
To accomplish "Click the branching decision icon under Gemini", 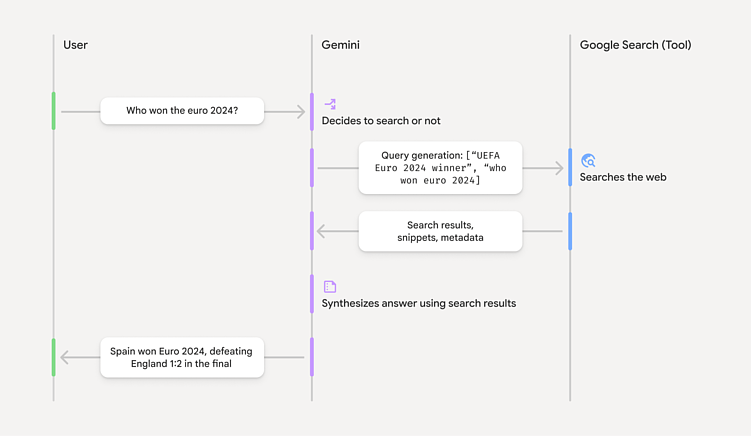I will point(330,103).
